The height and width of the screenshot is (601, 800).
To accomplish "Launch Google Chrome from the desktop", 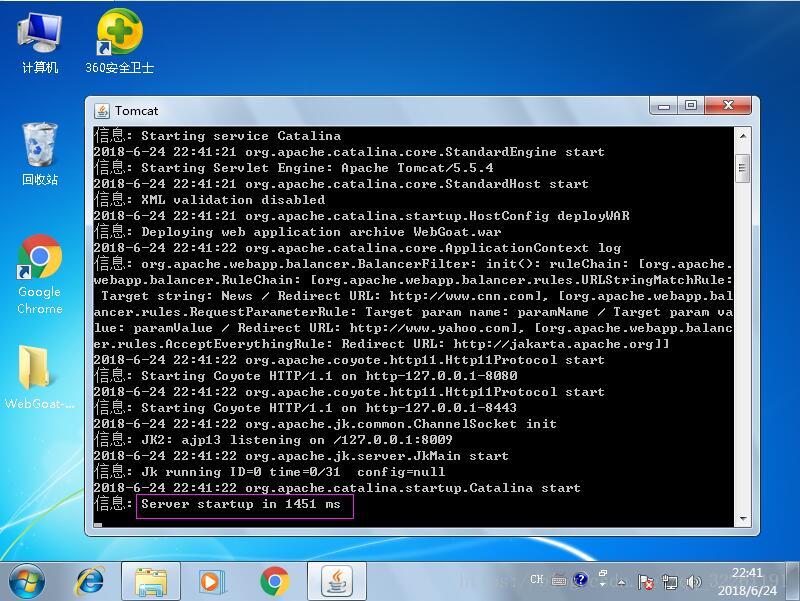I will pyautogui.click(x=40, y=274).
